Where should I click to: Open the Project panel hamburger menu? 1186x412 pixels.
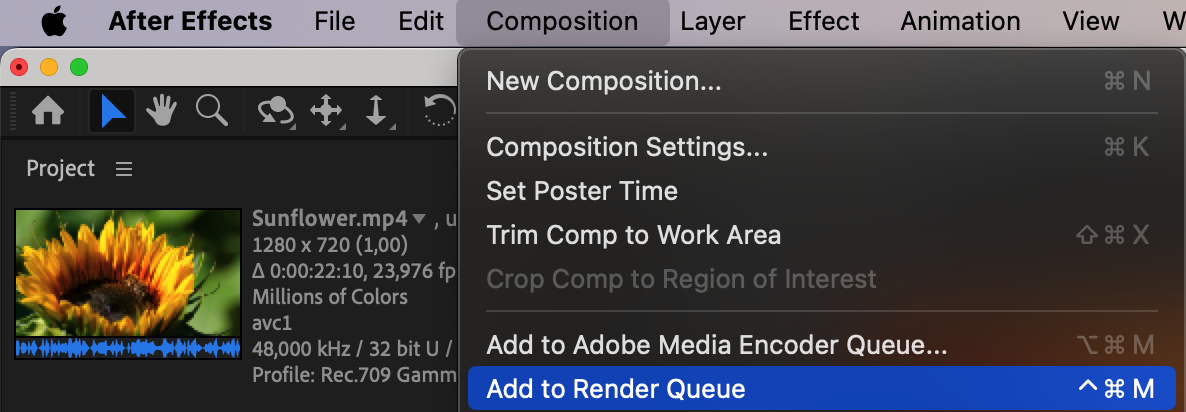pos(124,169)
